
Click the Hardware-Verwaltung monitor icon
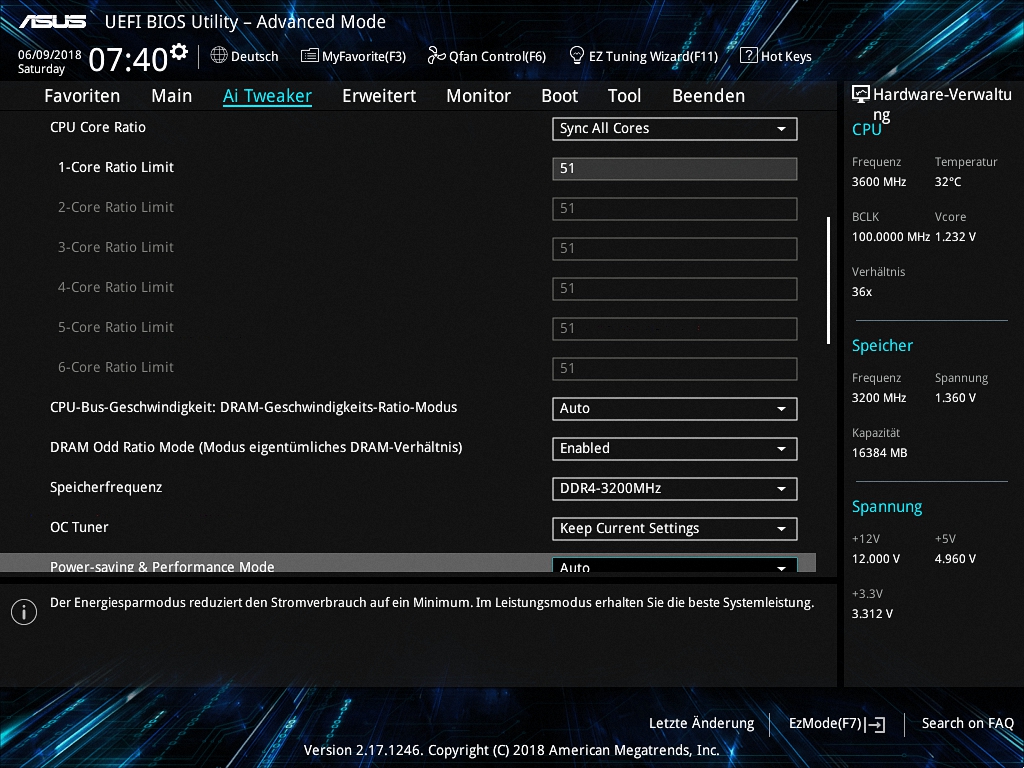point(861,95)
